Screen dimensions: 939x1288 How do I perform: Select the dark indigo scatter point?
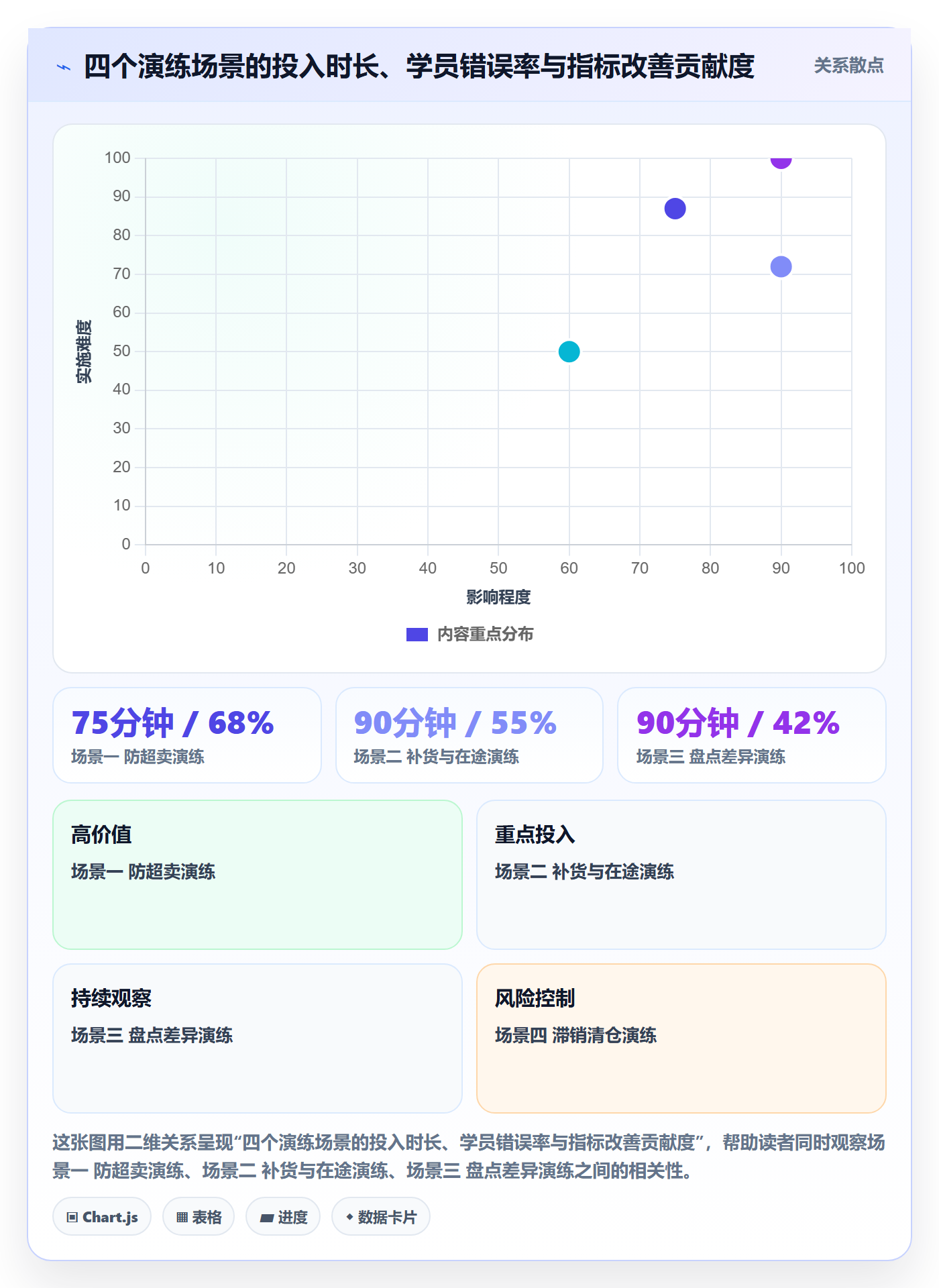pos(675,209)
